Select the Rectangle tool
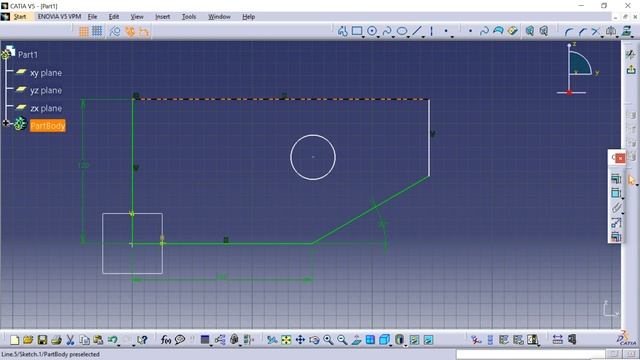The image size is (640, 360). [x=357, y=31]
